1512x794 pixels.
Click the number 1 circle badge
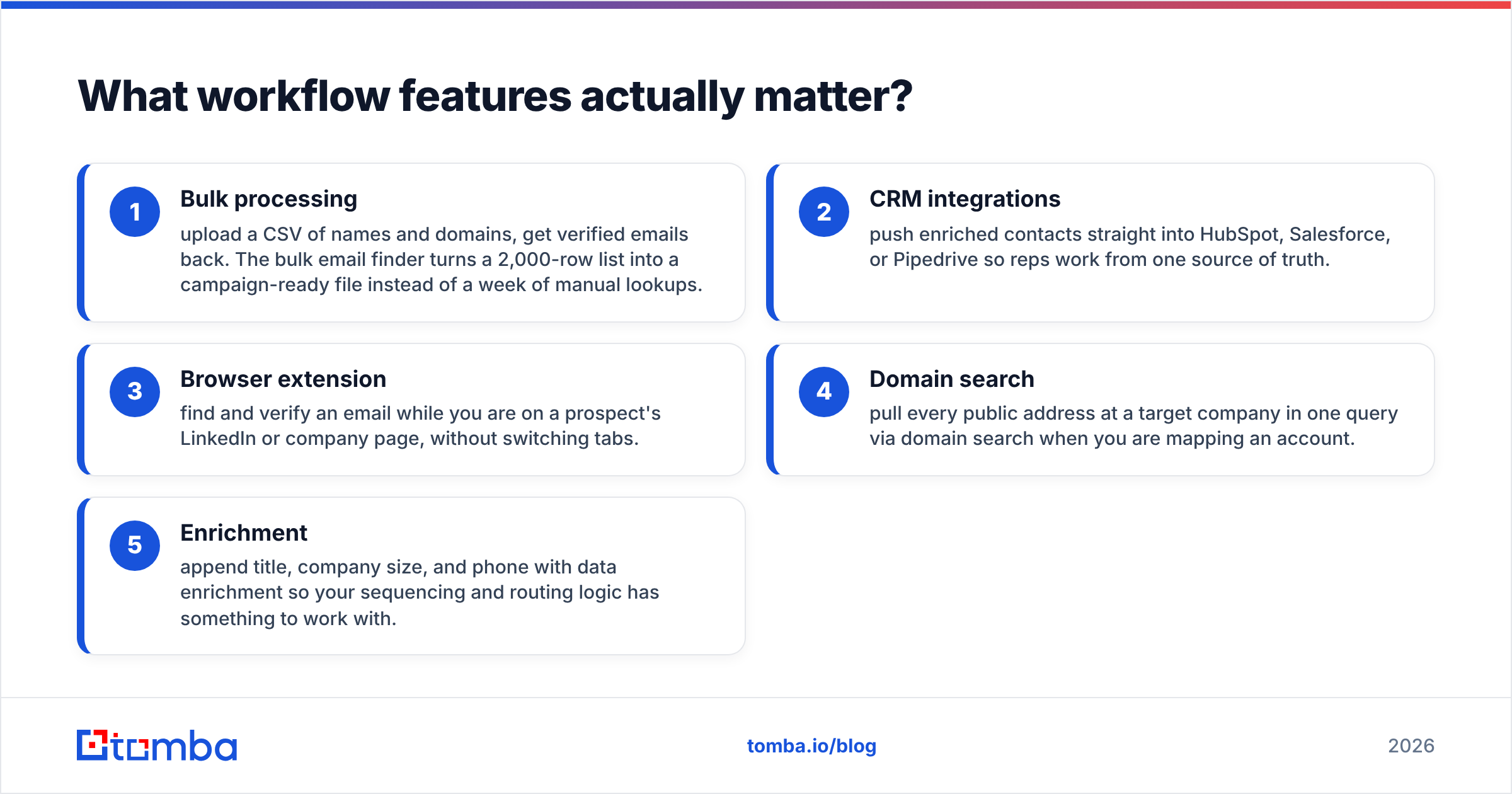pos(135,212)
